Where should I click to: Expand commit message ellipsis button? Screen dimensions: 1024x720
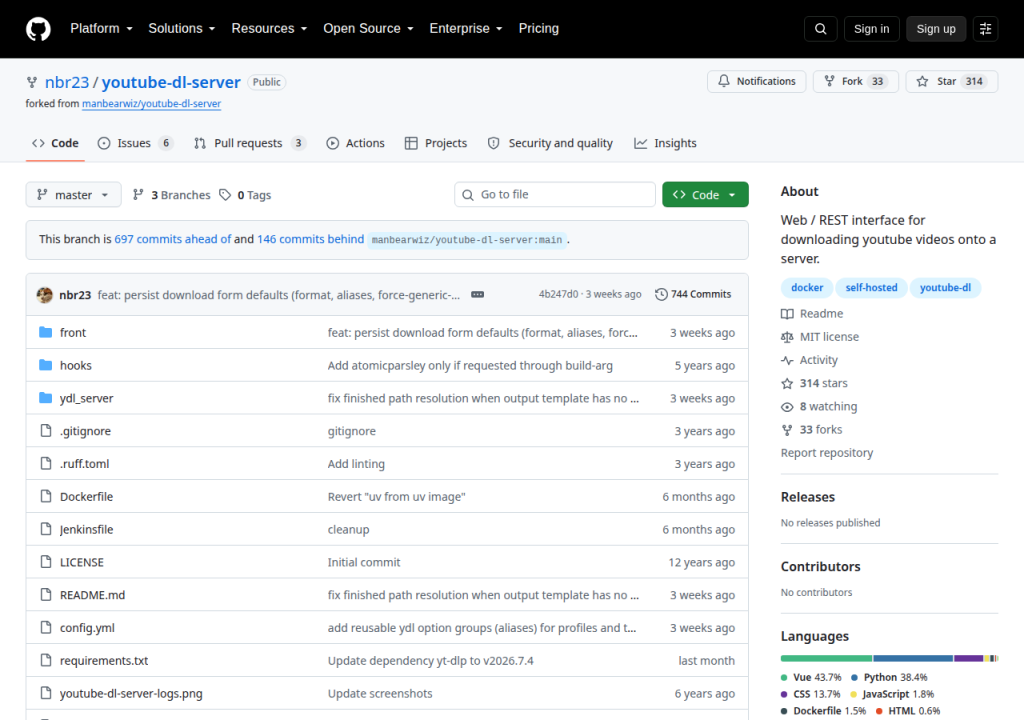pos(477,295)
